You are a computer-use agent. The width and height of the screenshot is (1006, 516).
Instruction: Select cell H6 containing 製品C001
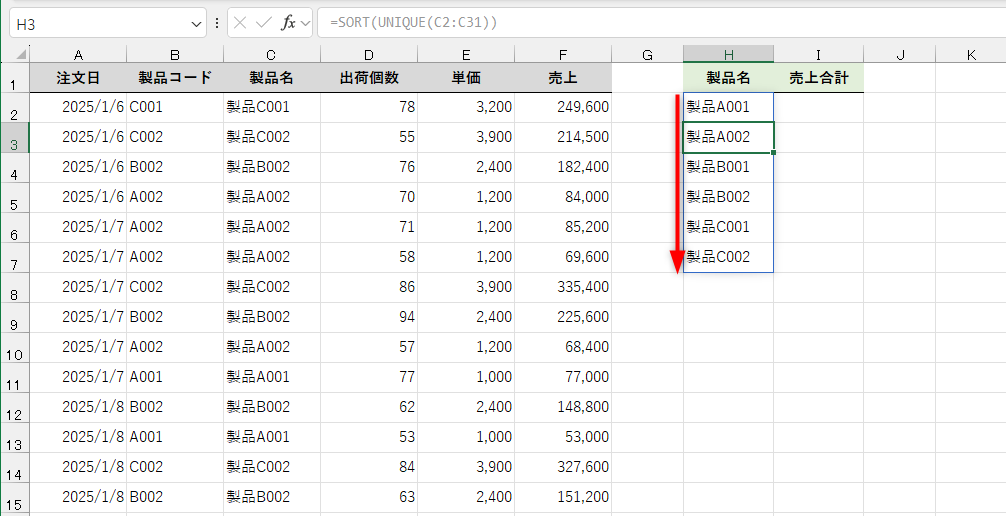(x=728, y=227)
